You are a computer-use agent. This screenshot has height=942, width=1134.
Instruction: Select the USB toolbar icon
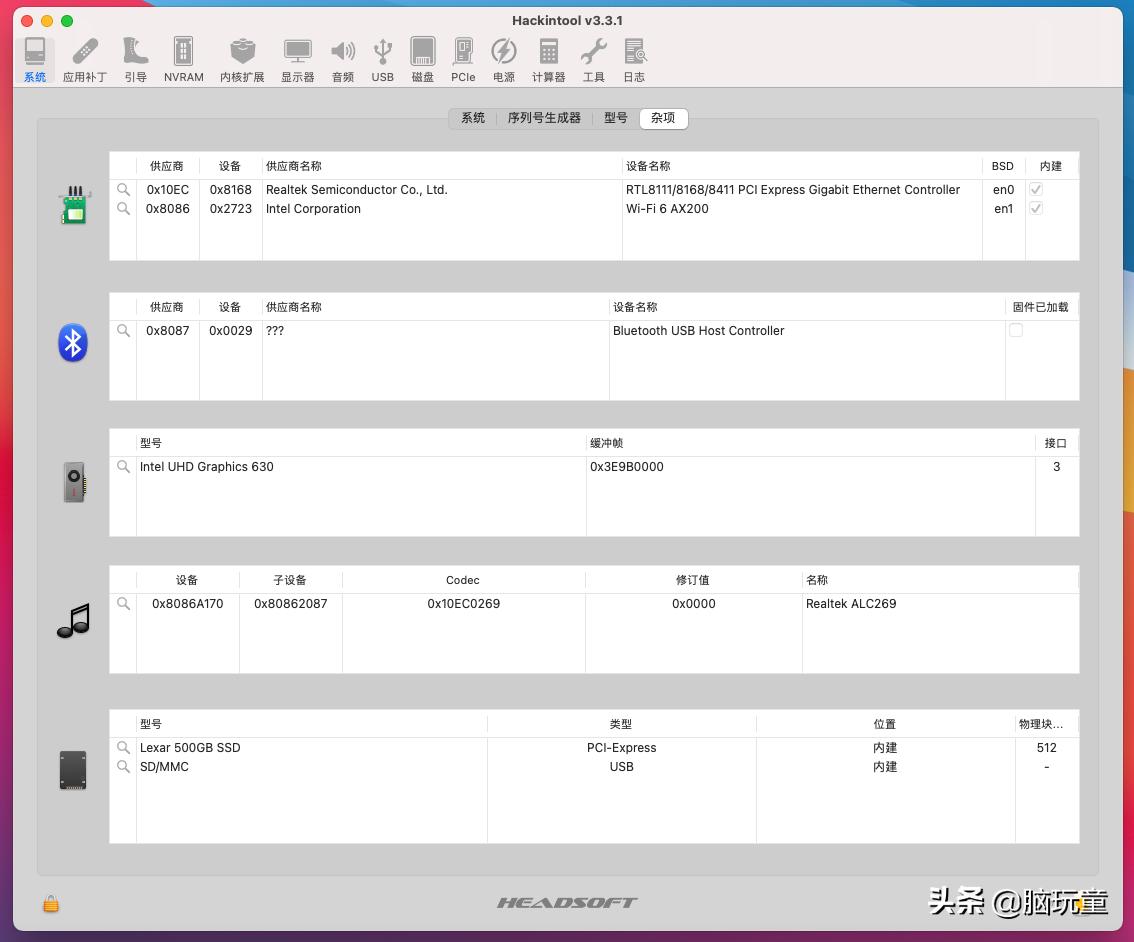383,60
